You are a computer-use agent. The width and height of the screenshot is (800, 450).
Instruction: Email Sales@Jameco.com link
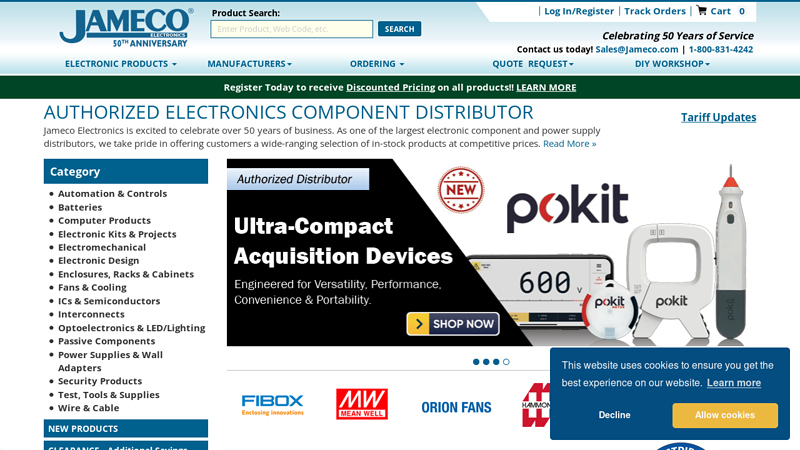coord(637,49)
